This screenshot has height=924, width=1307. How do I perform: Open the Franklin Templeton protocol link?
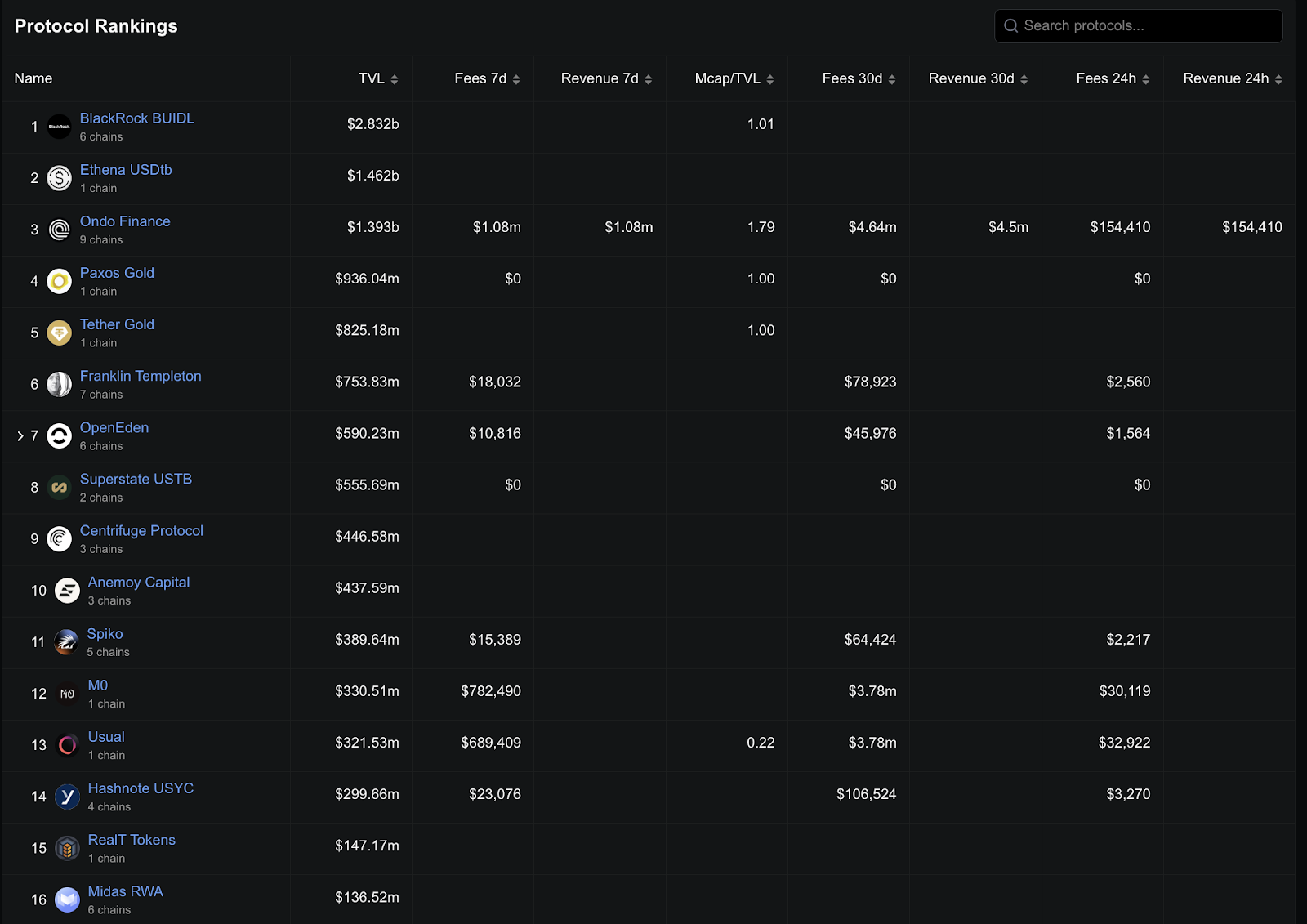(x=141, y=376)
